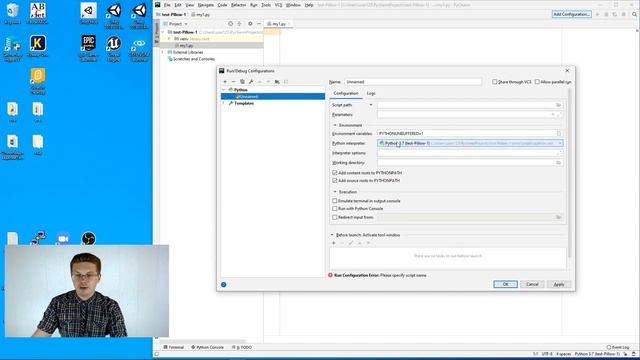Open the yellow K application desktop icon

38,46
